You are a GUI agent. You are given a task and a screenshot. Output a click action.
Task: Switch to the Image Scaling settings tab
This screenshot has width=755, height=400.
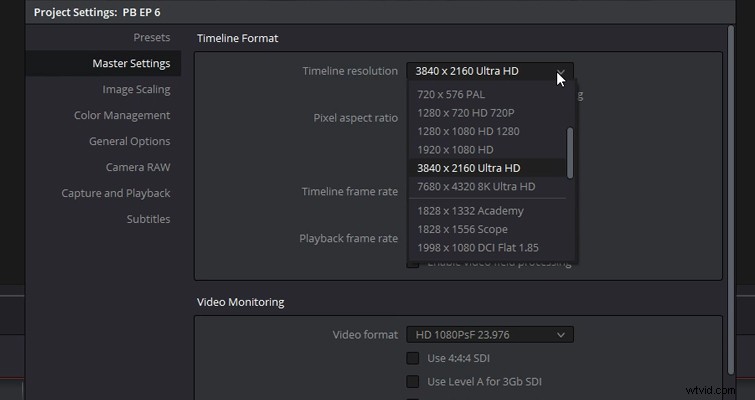pyautogui.click(x=136, y=90)
